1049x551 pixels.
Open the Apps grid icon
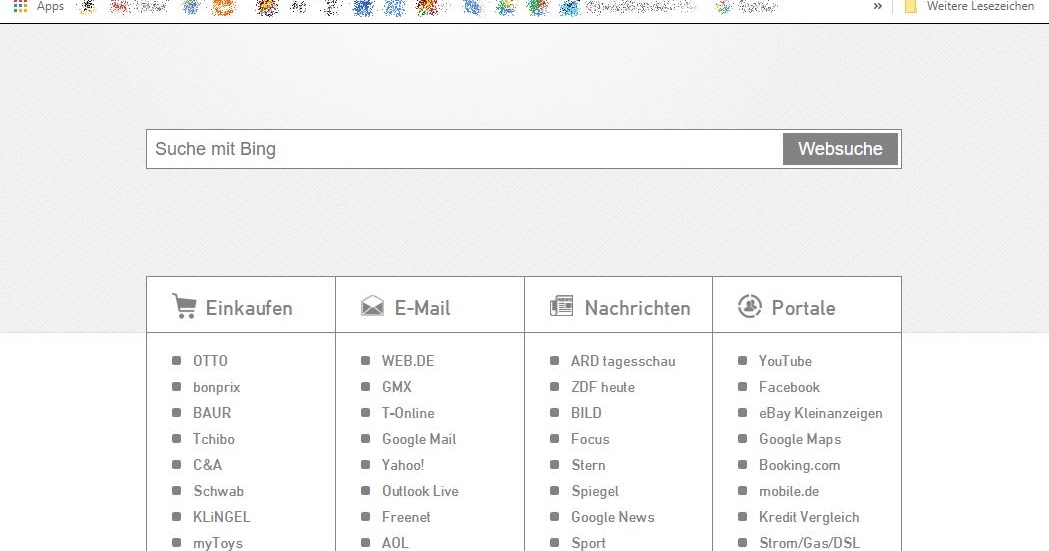pyautogui.click(x=21, y=7)
